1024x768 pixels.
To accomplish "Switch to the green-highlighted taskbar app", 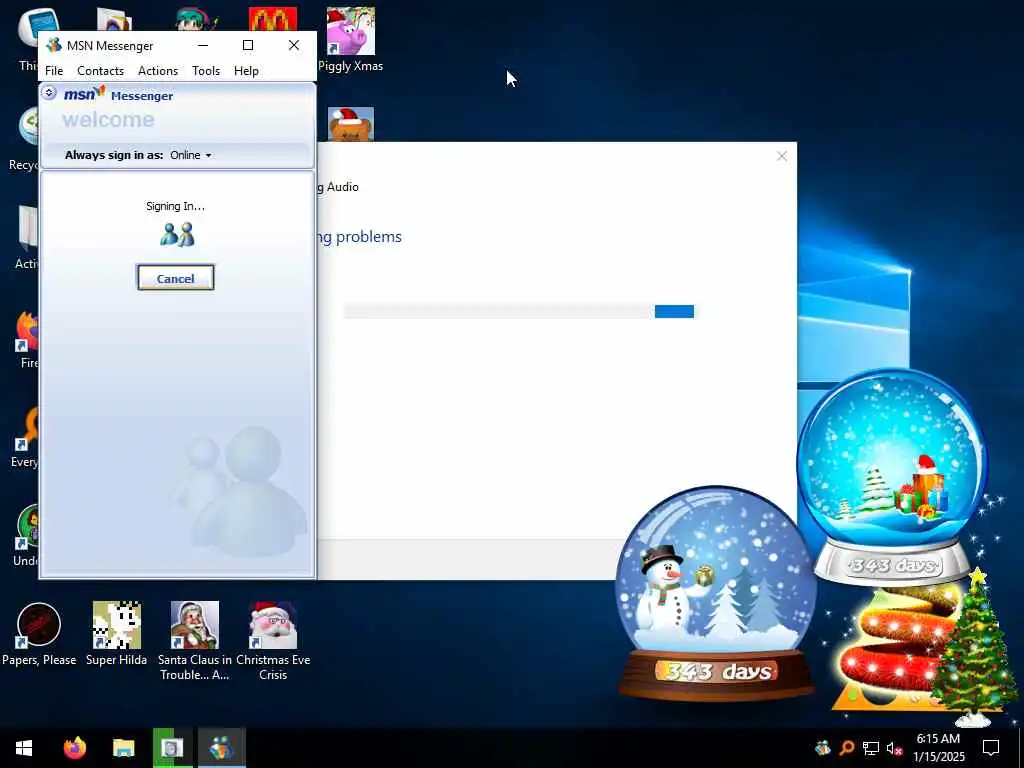I will 172,748.
